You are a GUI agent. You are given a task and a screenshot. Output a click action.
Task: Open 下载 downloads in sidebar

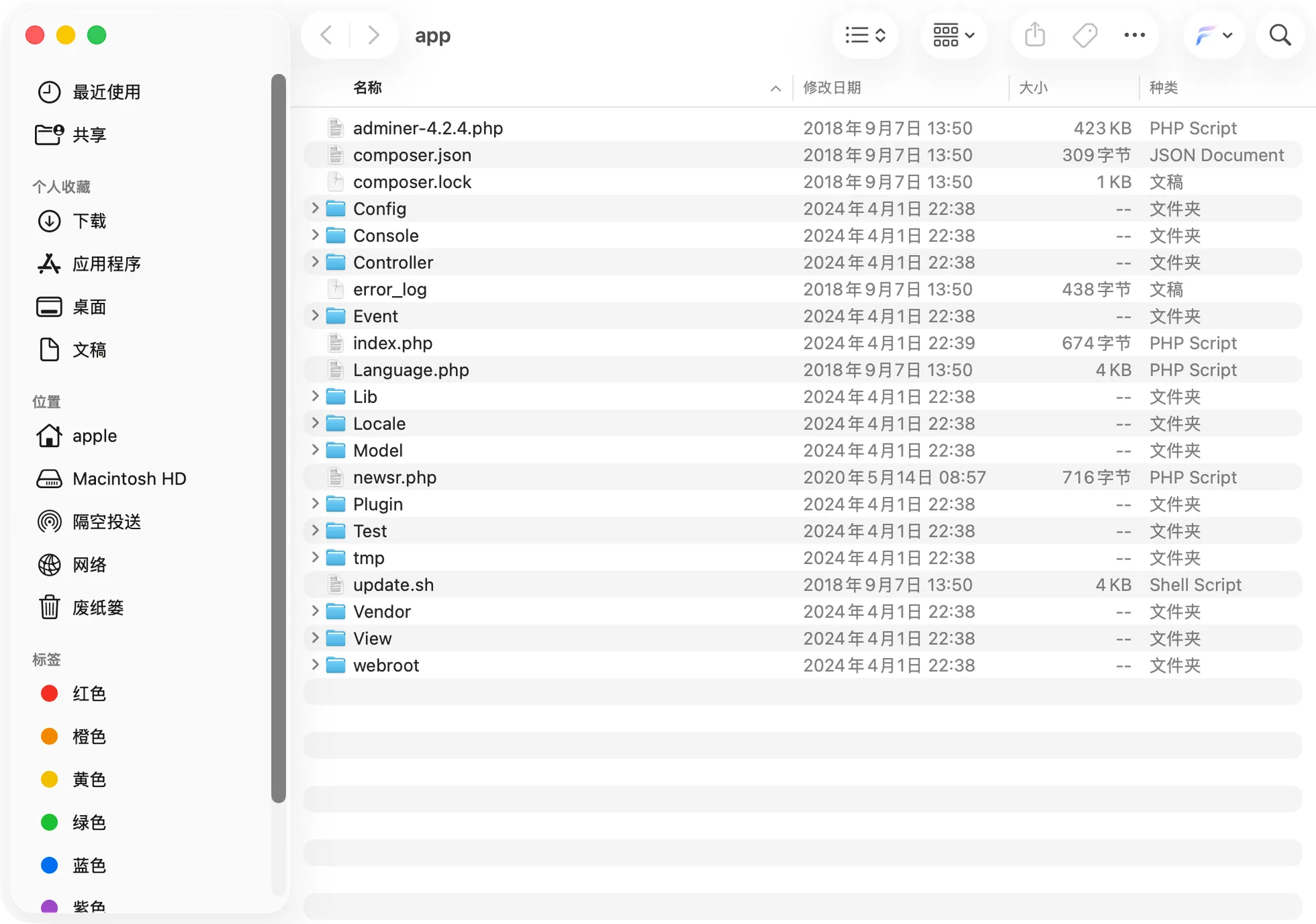coord(71,221)
